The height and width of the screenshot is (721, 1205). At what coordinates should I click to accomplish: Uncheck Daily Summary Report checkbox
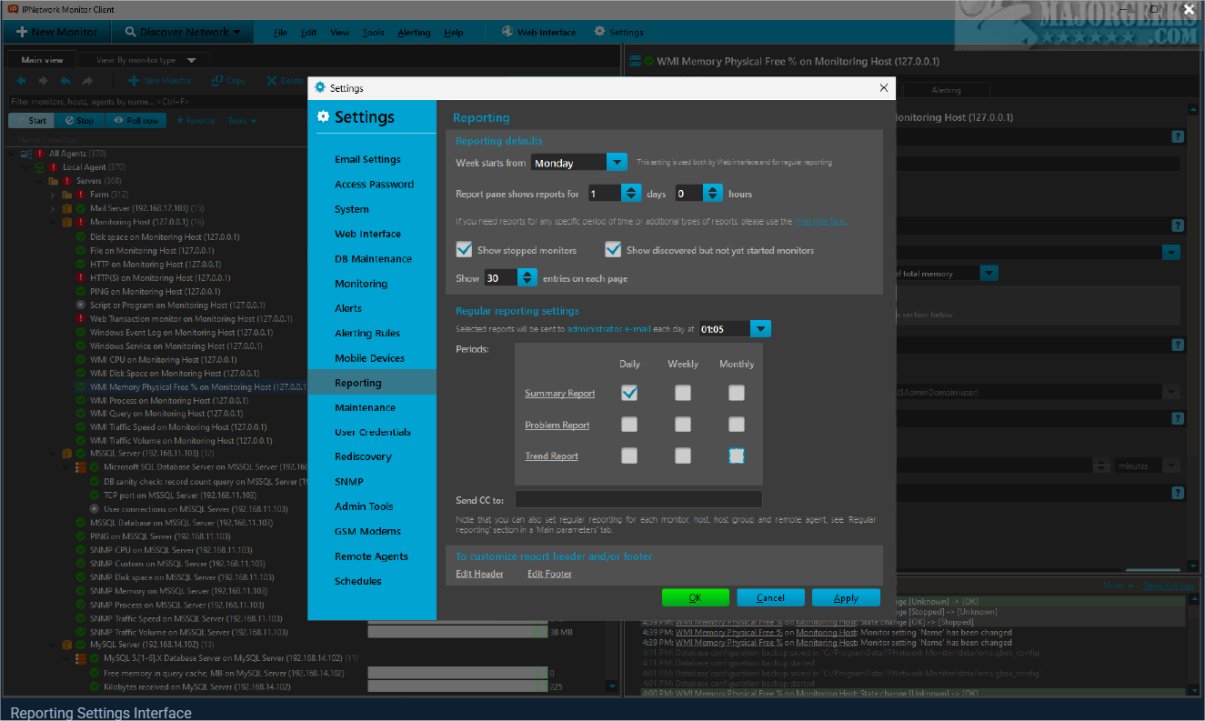pos(629,393)
